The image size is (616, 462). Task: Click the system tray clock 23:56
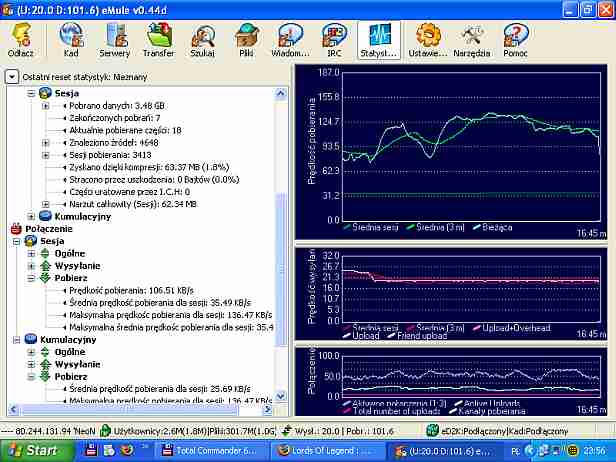(595, 450)
